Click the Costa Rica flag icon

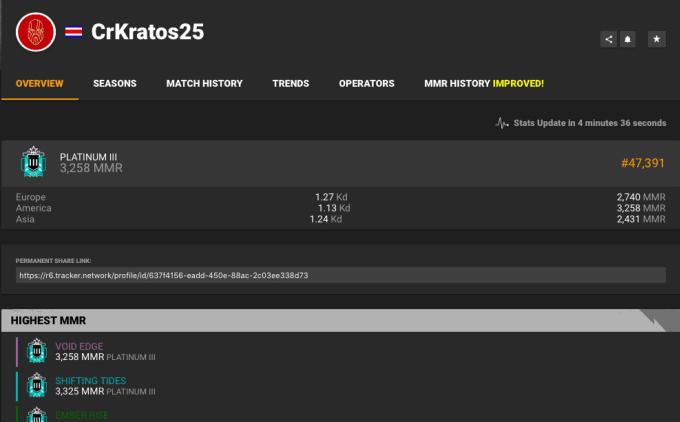(73, 32)
